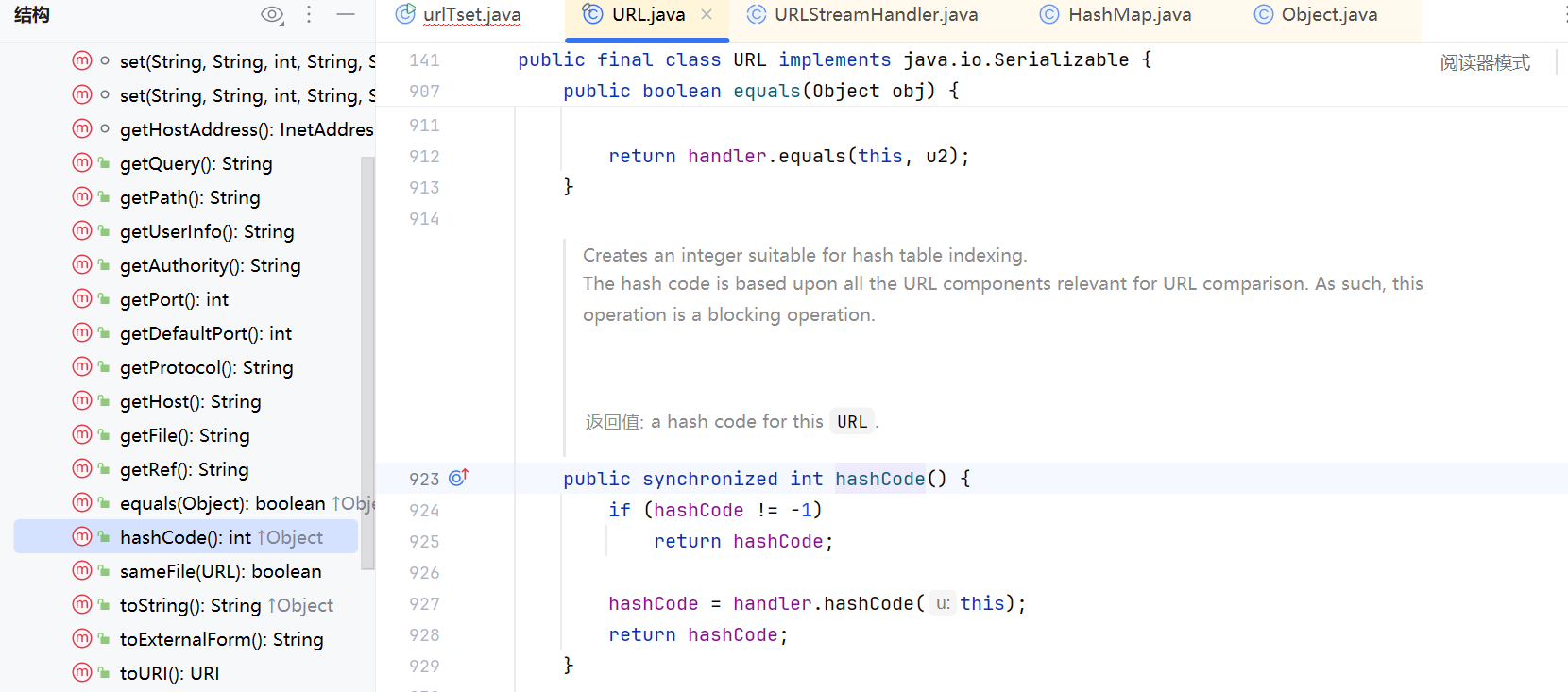
Task: Click the override gutter icon at line 923
Action: (458, 478)
